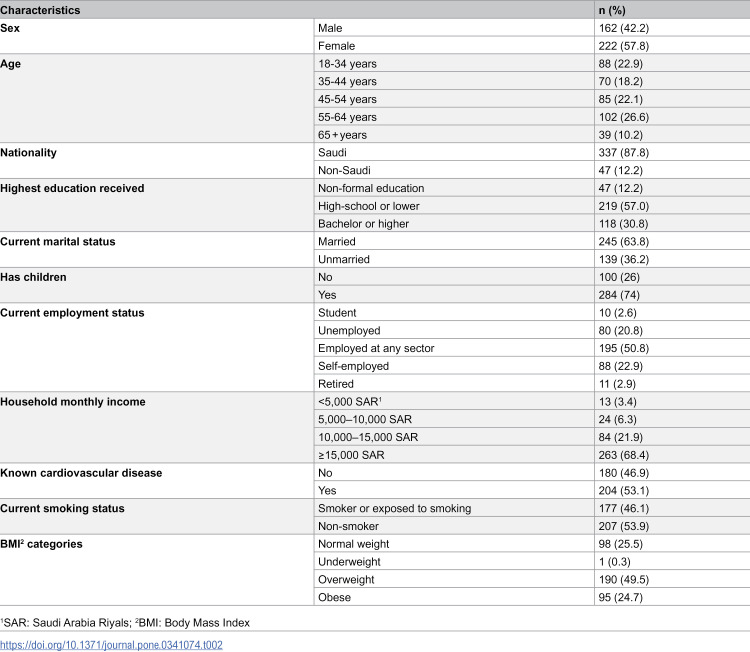Click Highest education received label
The height and width of the screenshot is (652, 750).
point(72,188)
